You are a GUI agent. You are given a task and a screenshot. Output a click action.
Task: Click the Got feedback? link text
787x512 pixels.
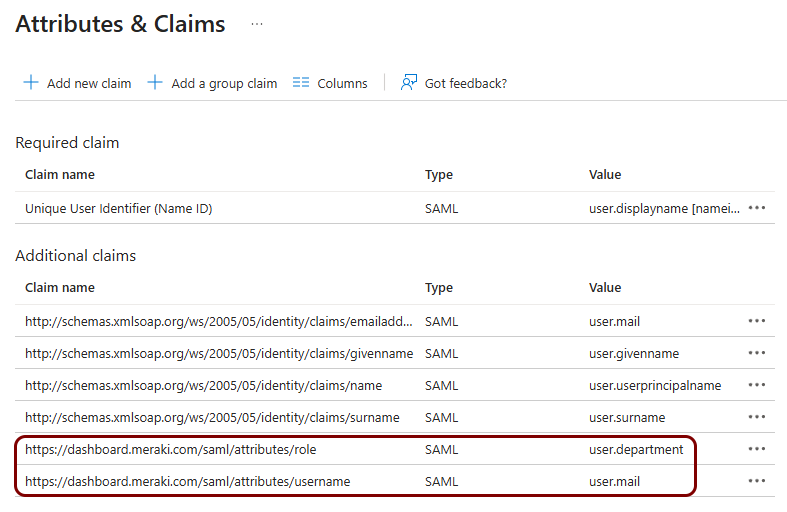pos(466,83)
